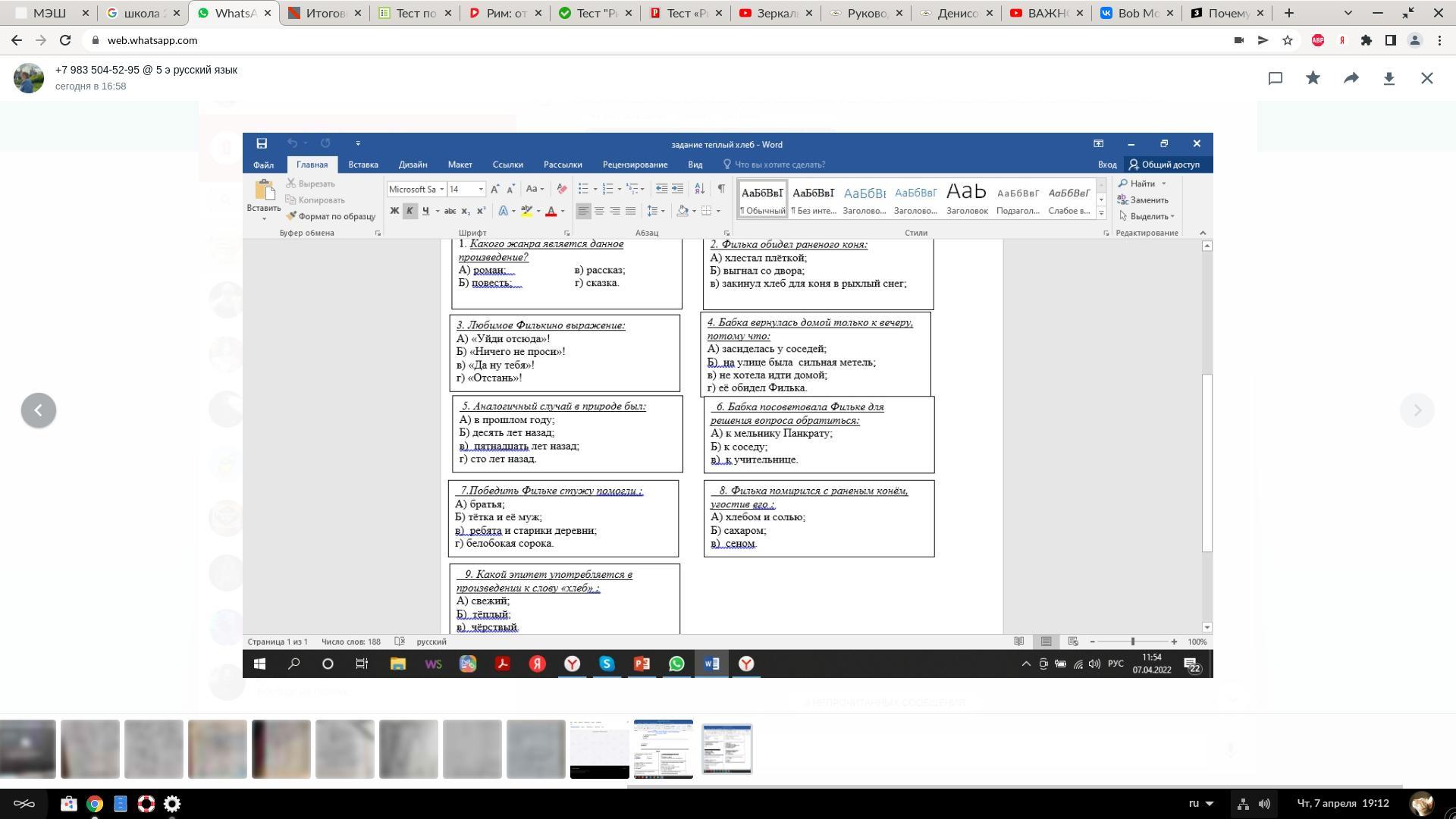Reload the WhatsApp web page
The width and height of the screenshot is (1456, 819).
[x=65, y=41]
